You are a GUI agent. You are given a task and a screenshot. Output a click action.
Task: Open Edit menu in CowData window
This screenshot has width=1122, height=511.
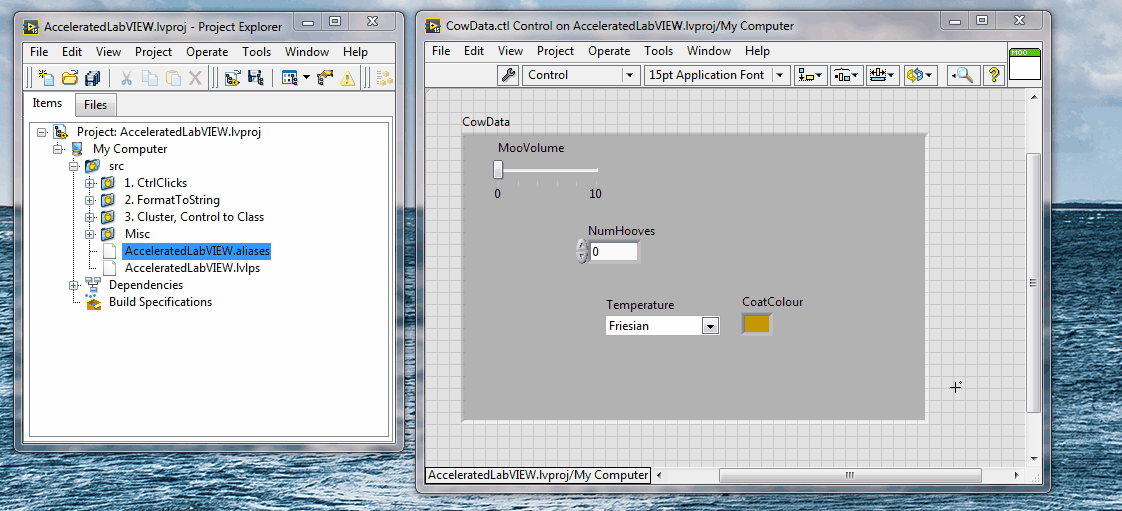pyautogui.click(x=474, y=51)
